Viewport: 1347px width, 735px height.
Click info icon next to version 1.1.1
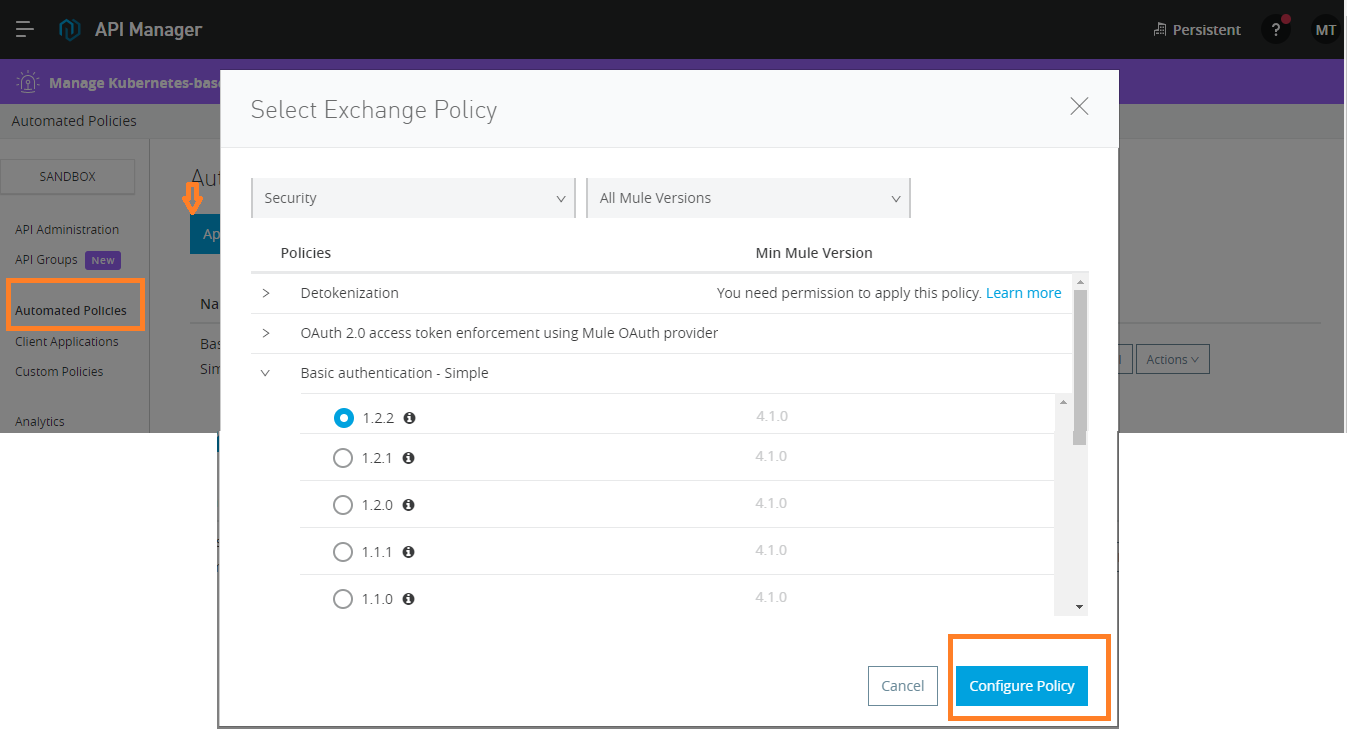[409, 552]
